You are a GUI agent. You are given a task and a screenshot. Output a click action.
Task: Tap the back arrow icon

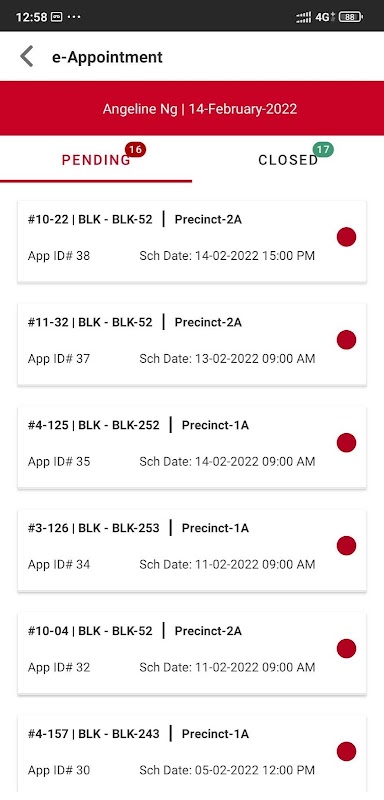click(x=27, y=57)
